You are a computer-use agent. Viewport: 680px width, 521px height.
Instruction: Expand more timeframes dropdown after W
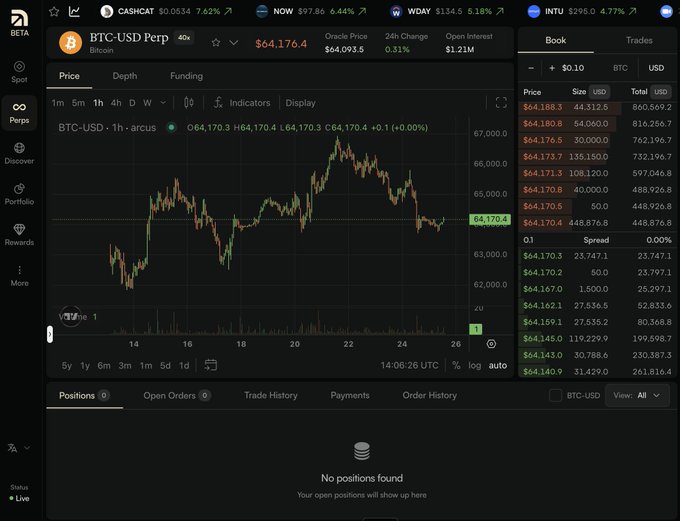(x=163, y=103)
